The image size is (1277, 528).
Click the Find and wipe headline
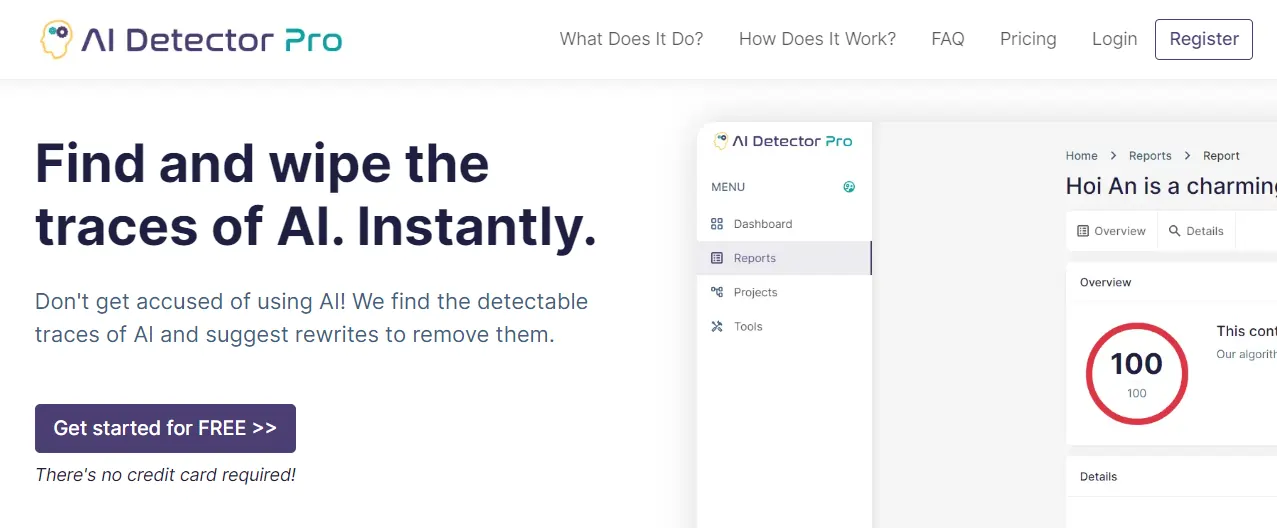tap(316, 196)
